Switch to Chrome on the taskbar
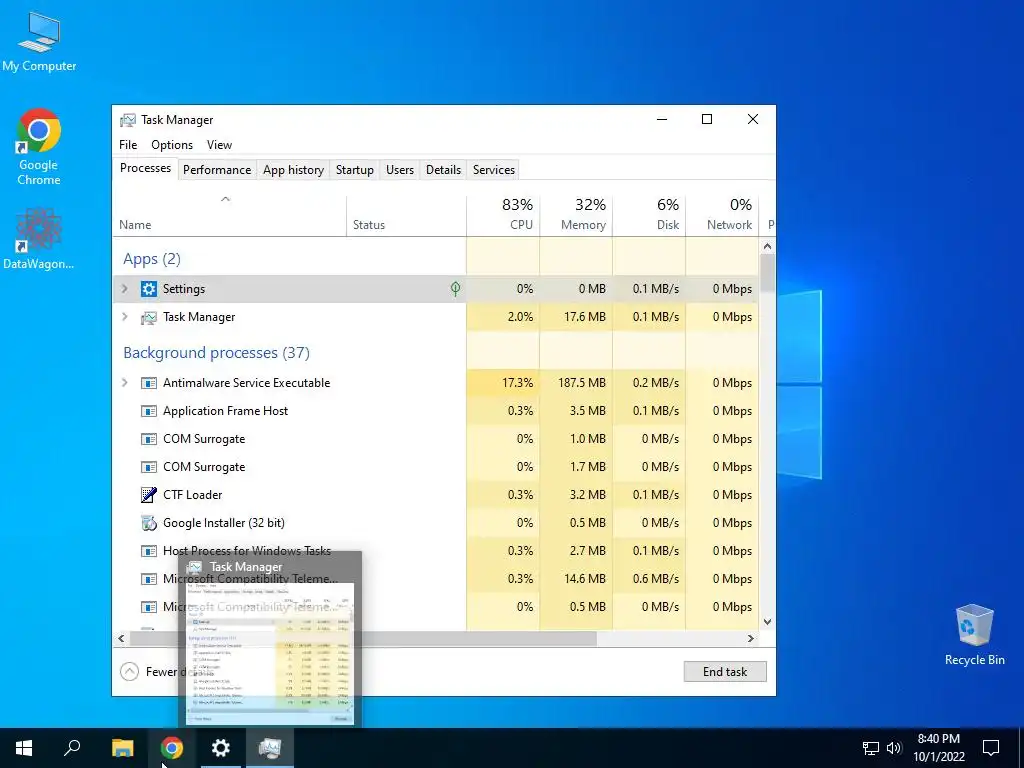 click(x=172, y=748)
